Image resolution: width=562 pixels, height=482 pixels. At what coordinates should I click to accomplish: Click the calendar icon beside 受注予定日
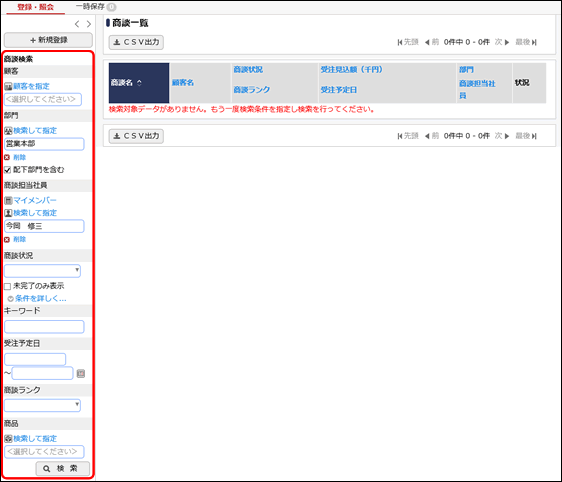click(81, 374)
